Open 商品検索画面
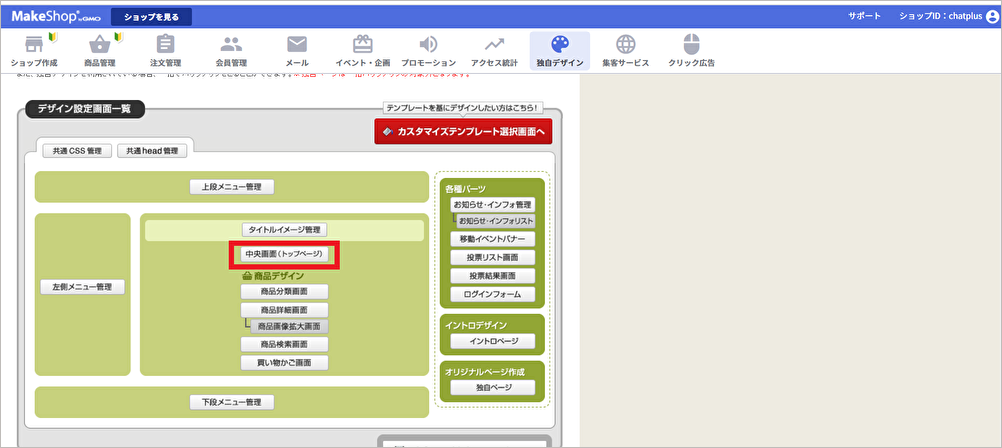The width and height of the screenshot is (1002, 448). tap(284, 344)
